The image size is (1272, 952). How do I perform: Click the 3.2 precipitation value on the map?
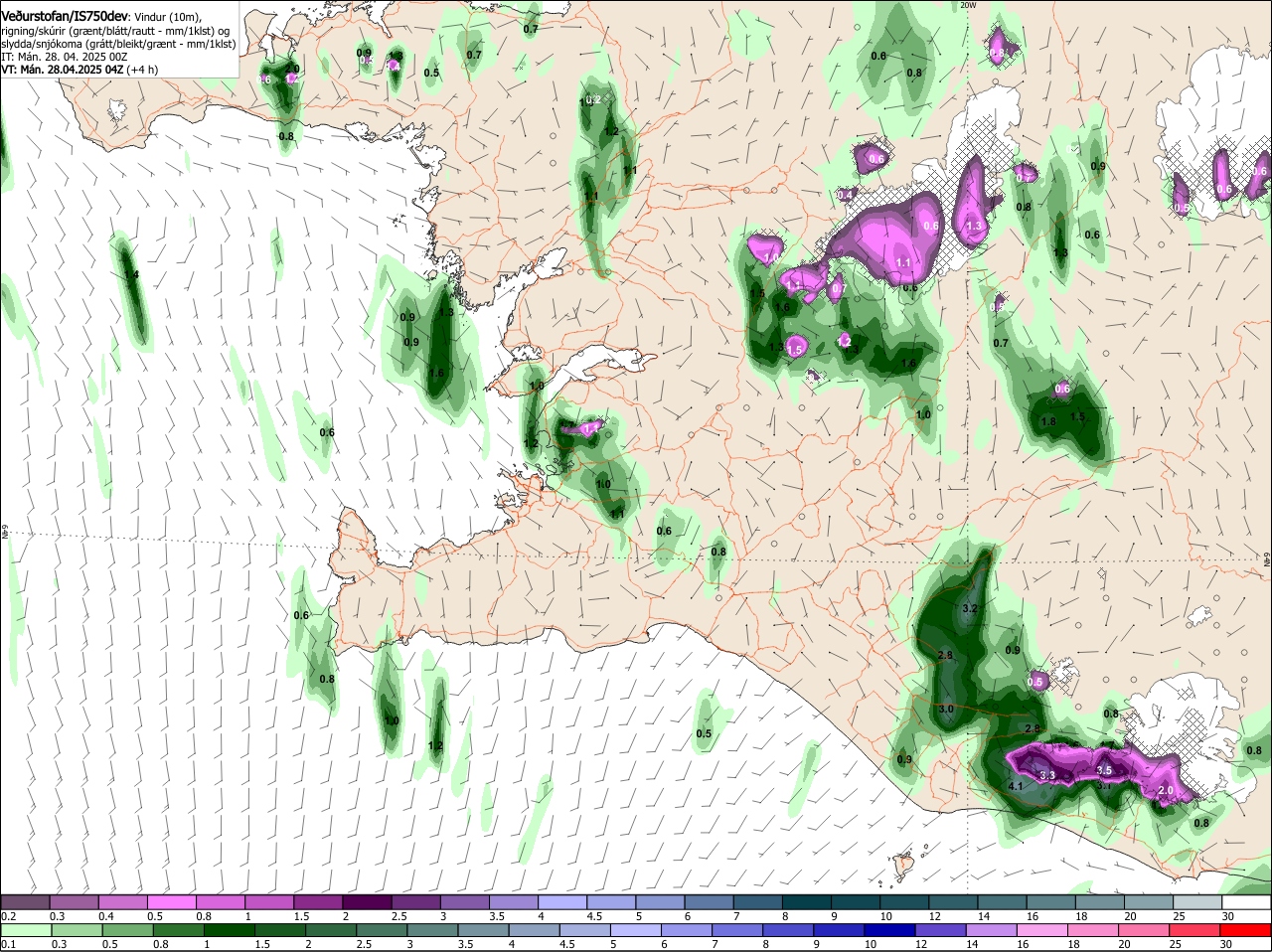[971, 608]
